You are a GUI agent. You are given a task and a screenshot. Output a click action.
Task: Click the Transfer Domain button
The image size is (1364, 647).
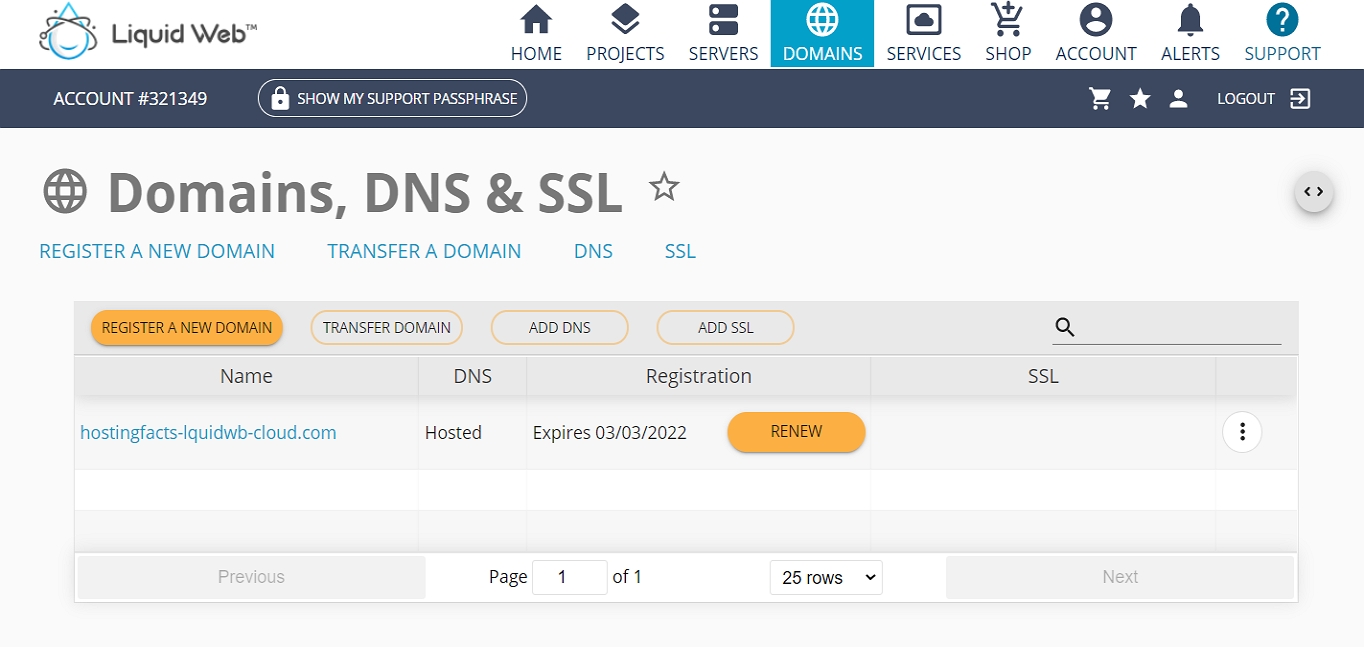pos(387,328)
